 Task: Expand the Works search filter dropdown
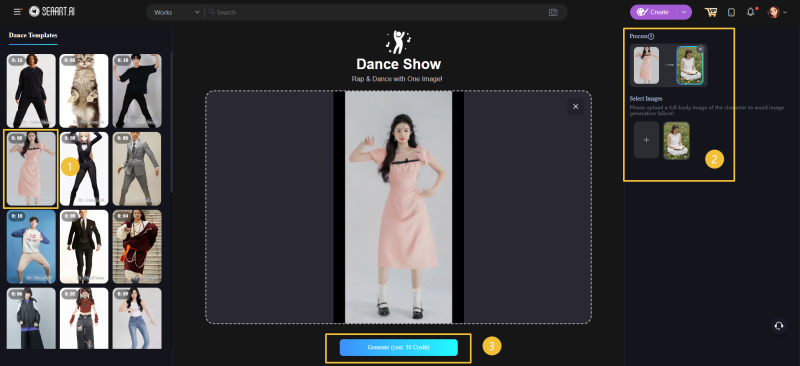(x=176, y=12)
